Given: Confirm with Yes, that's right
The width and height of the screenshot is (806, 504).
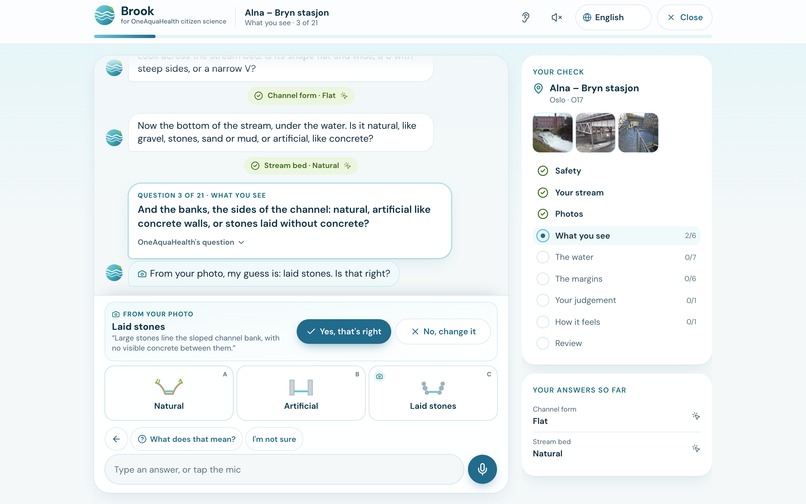Looking at the screenshot, I should [x=343, y=332].
